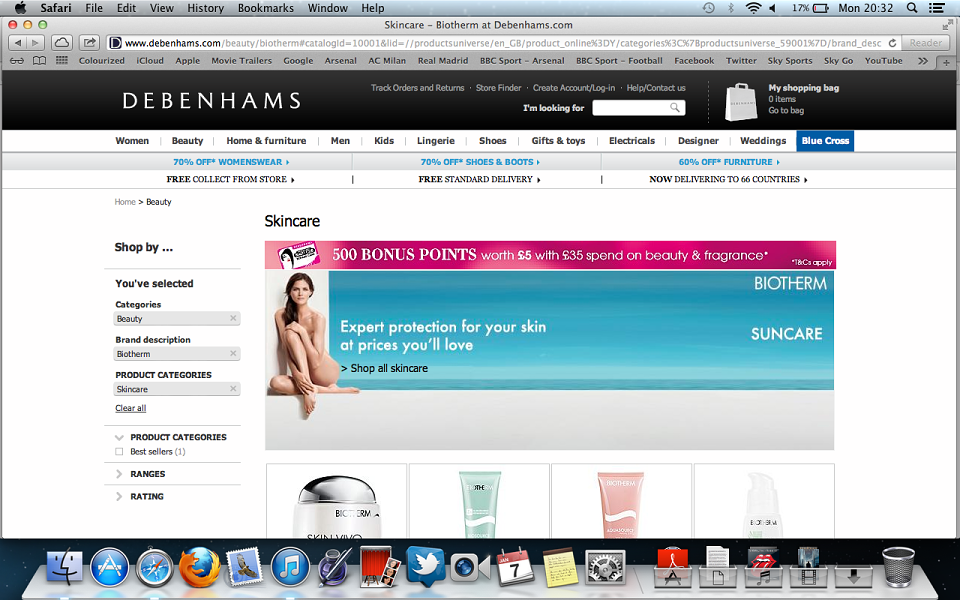Click the search magnifier in Debenhams search box

[x=675, y=108]
